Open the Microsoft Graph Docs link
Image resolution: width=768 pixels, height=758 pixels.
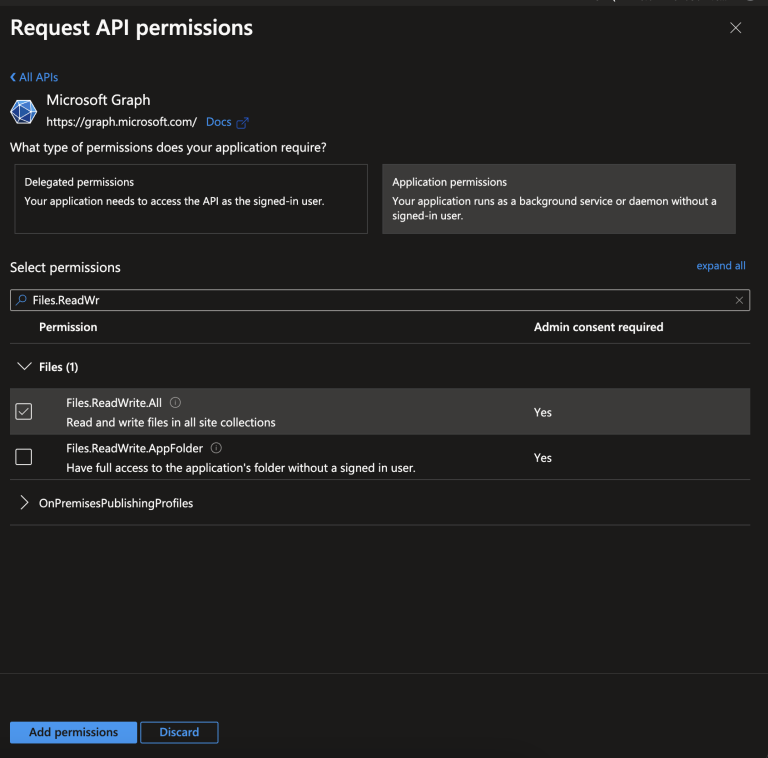tap(218, 122)
